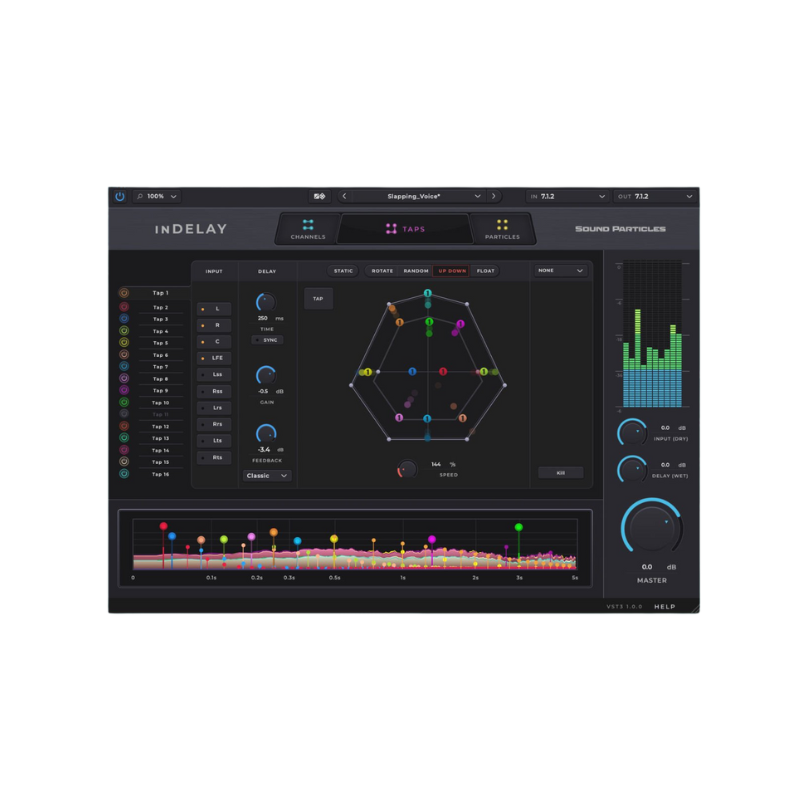Enable SYNC for delay time

[266, 340]
